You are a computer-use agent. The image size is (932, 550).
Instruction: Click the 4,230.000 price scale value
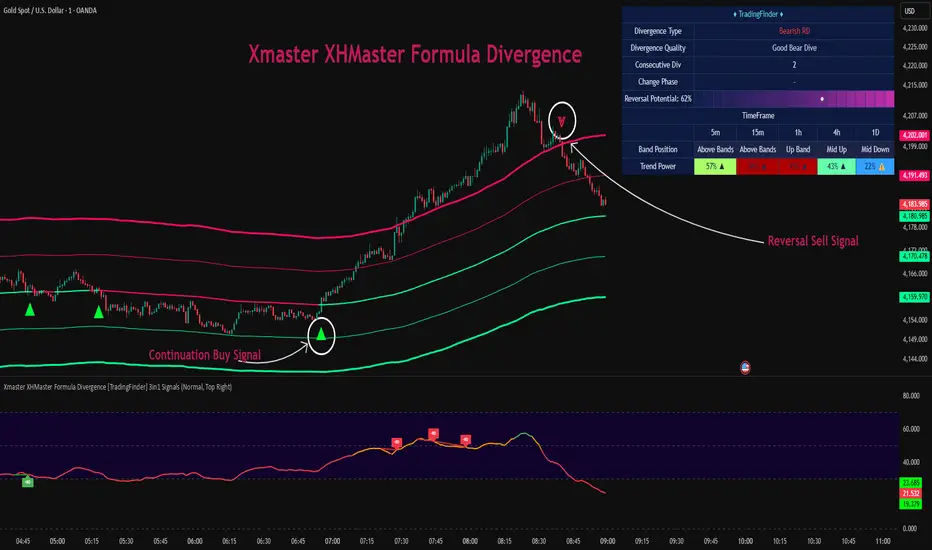coord(915,28)
